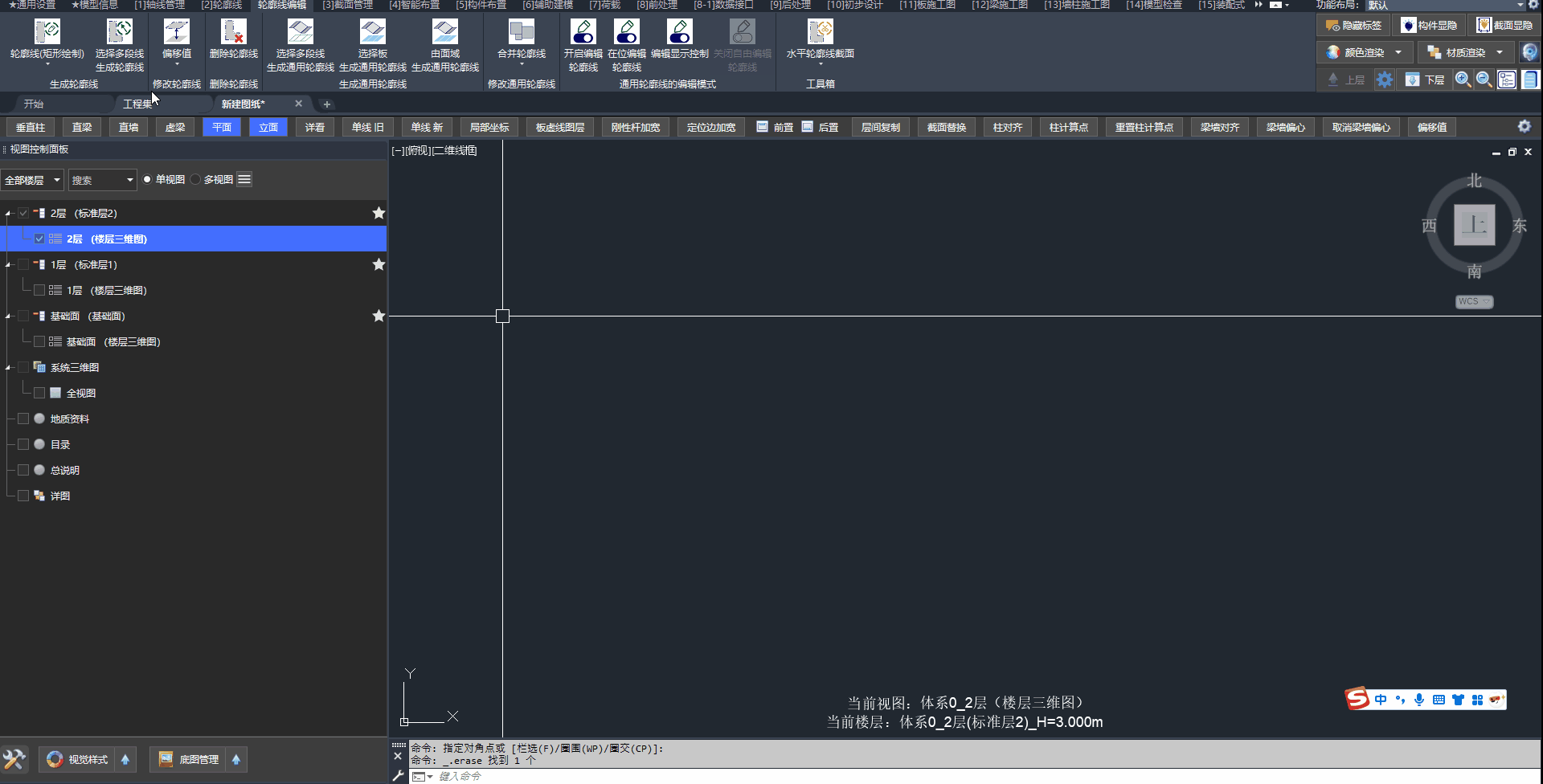1543x784 pixels.
Task: Click the 上 face of the view cube
Action: point(1474,225)
